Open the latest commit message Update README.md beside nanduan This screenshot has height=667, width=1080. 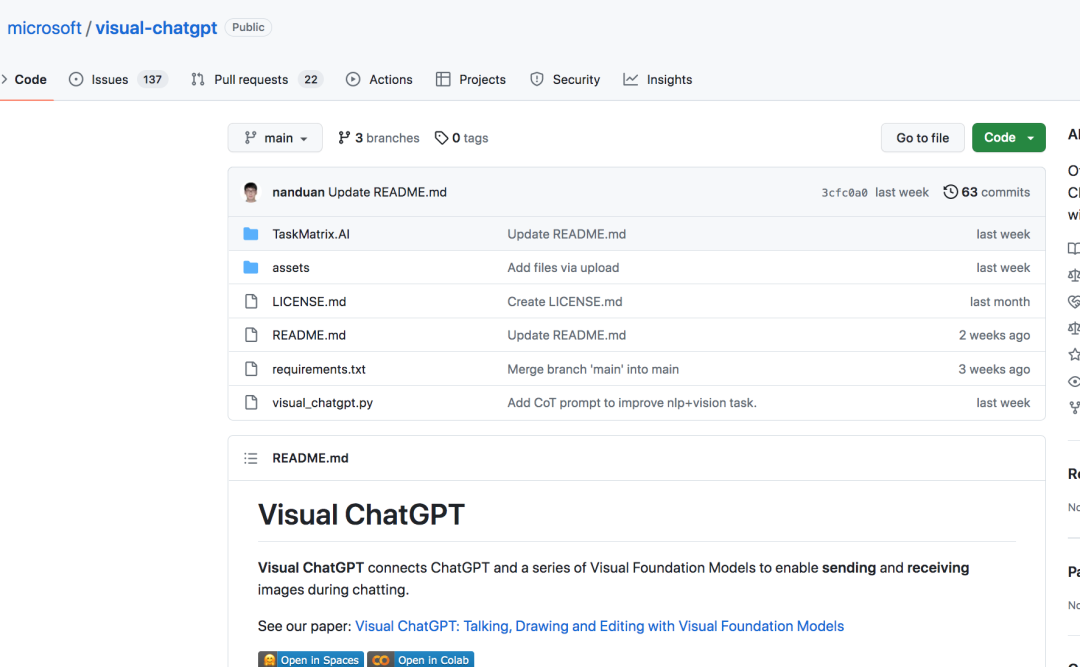[387, 192]
